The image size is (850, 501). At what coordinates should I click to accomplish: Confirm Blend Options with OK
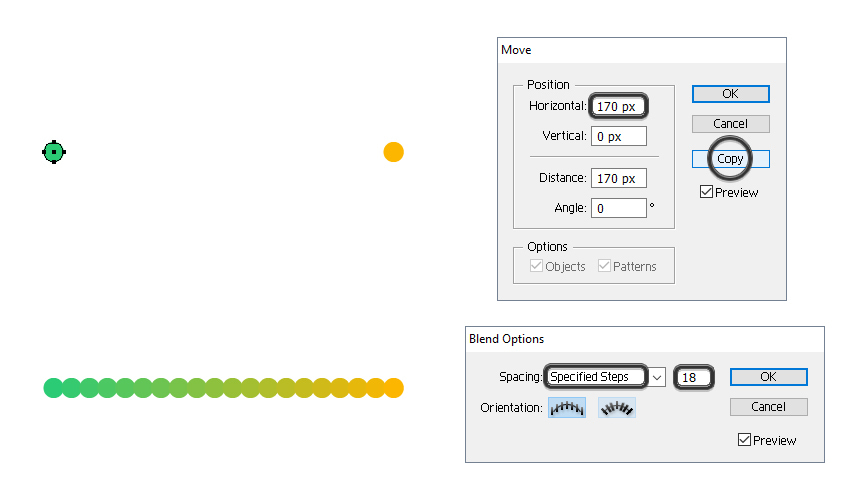[768, 377]
